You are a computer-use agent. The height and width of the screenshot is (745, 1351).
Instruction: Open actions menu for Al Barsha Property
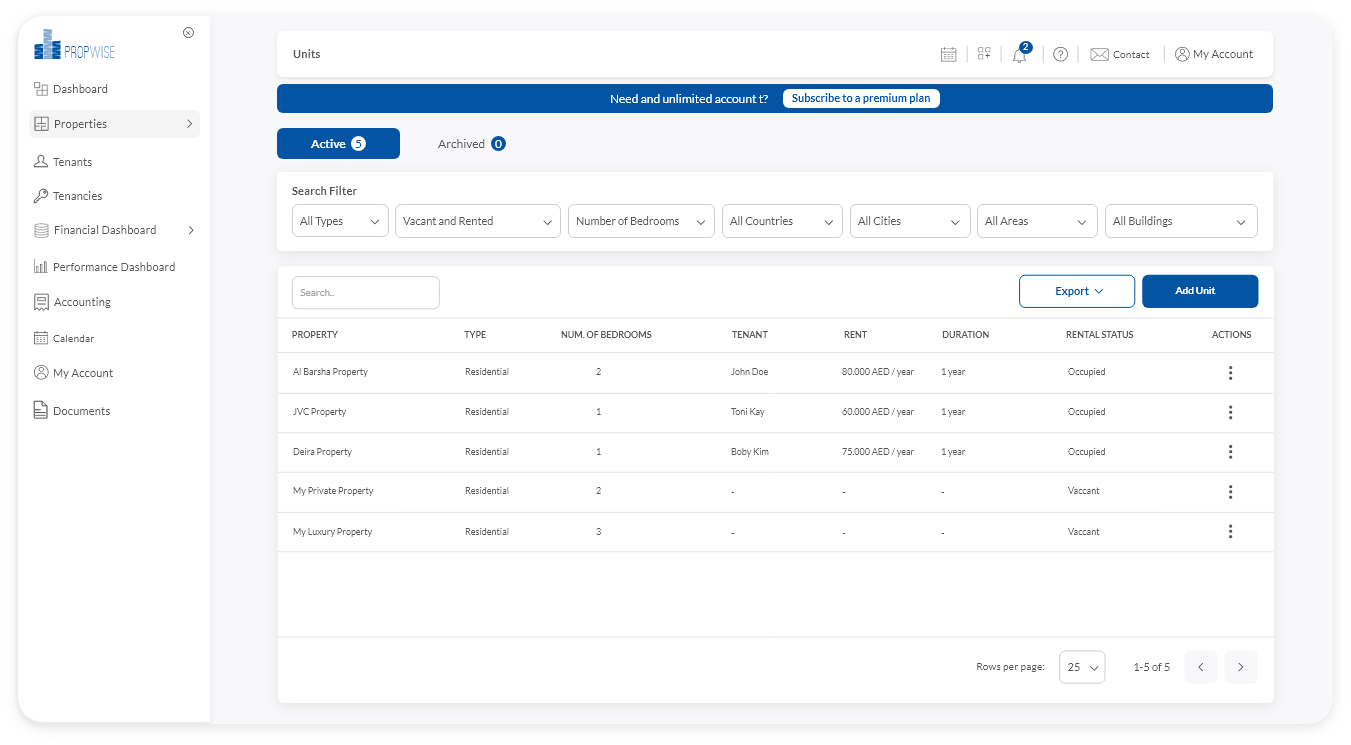[1230, 372]
